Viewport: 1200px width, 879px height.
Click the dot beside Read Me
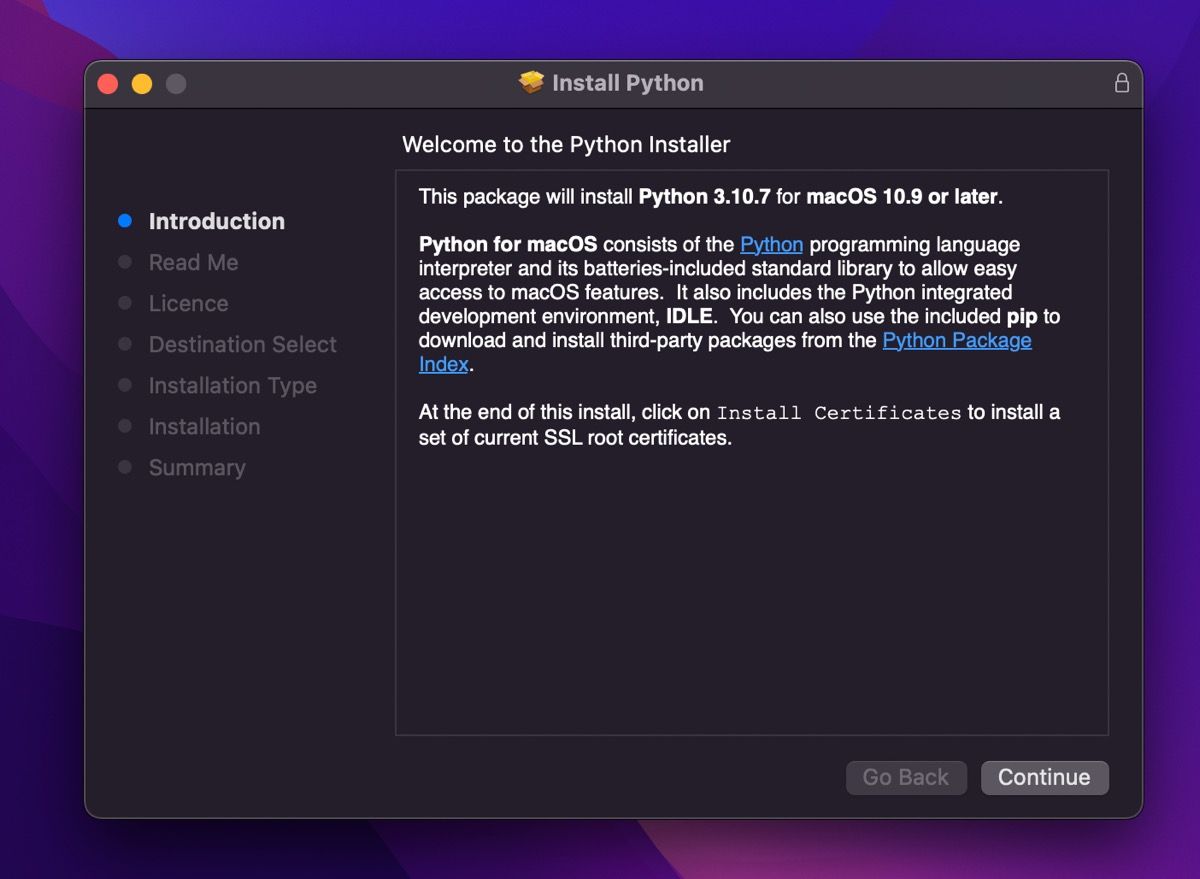tap(124, 262)
